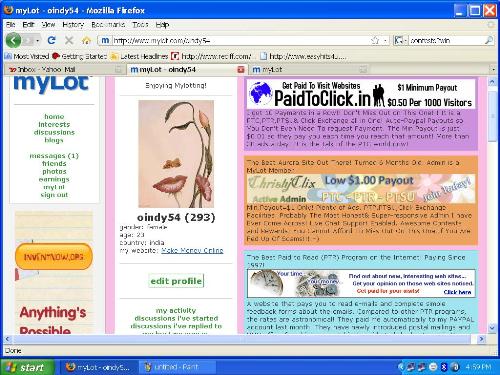Open the Edit menu
Image resolution: width=500 pixels, height=375 pixels.
pos(28,24)
